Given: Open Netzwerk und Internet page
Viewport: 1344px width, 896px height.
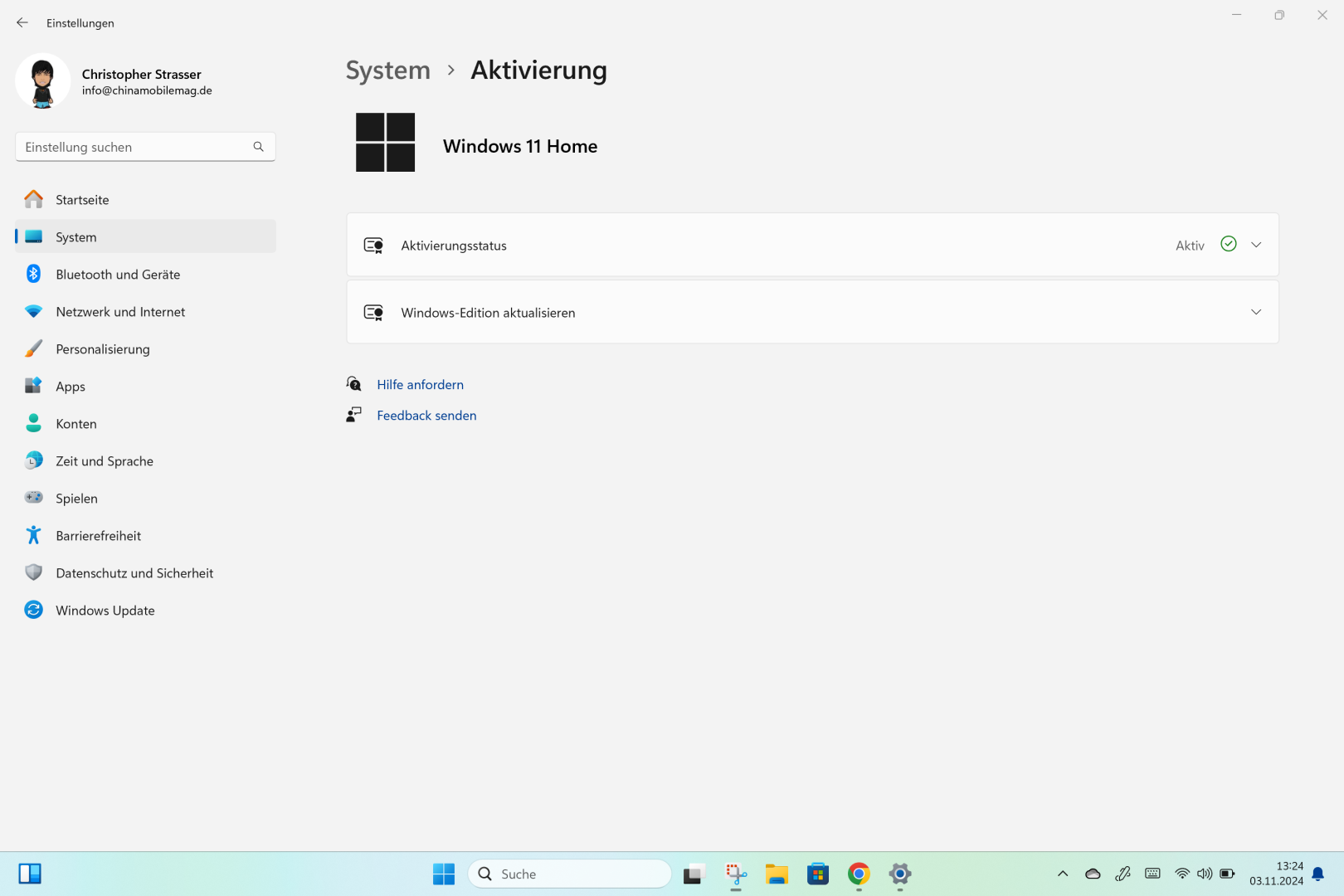Looking at the screenshot, I should tap(120, 312).
